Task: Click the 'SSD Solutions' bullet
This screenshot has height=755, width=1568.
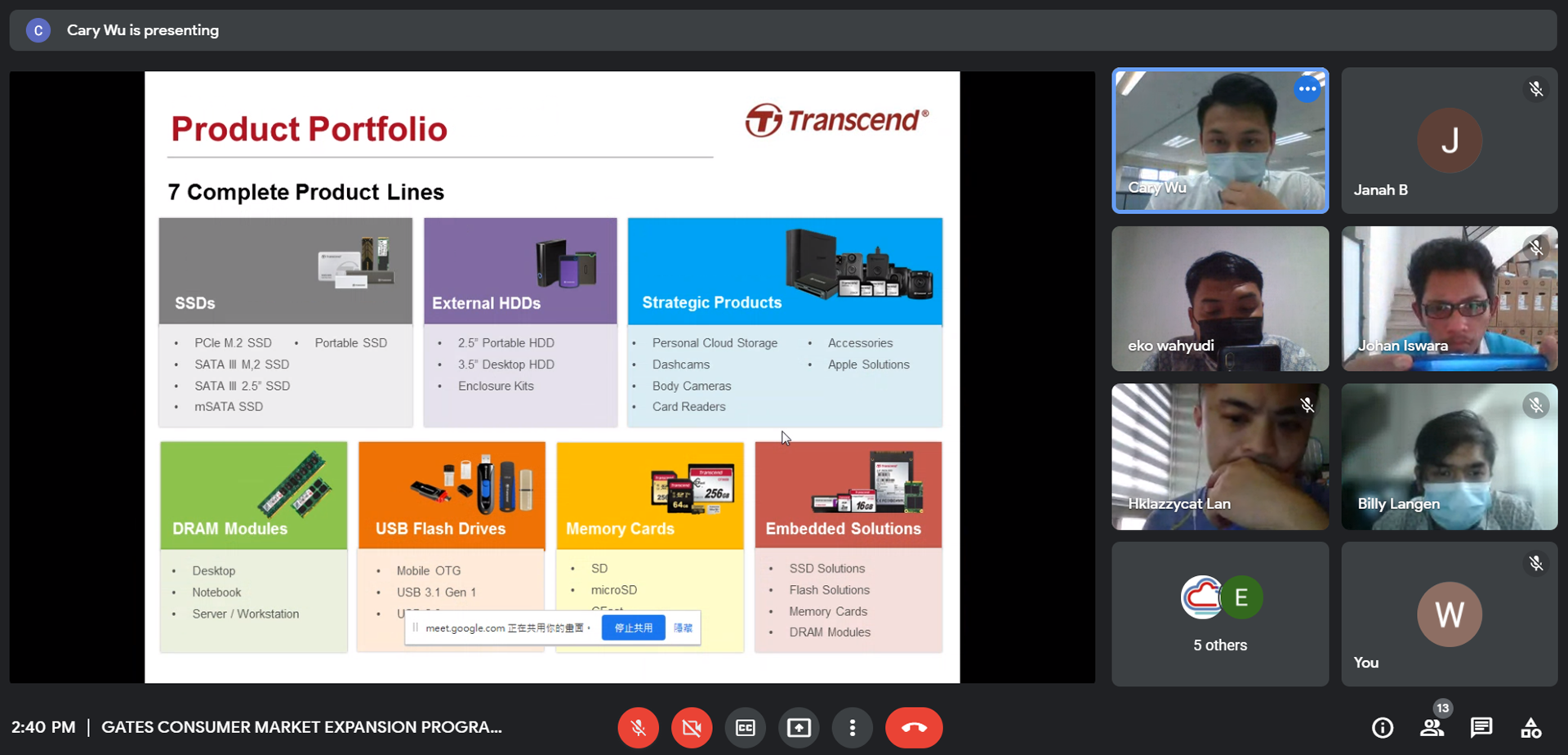Action: (826, 569)
